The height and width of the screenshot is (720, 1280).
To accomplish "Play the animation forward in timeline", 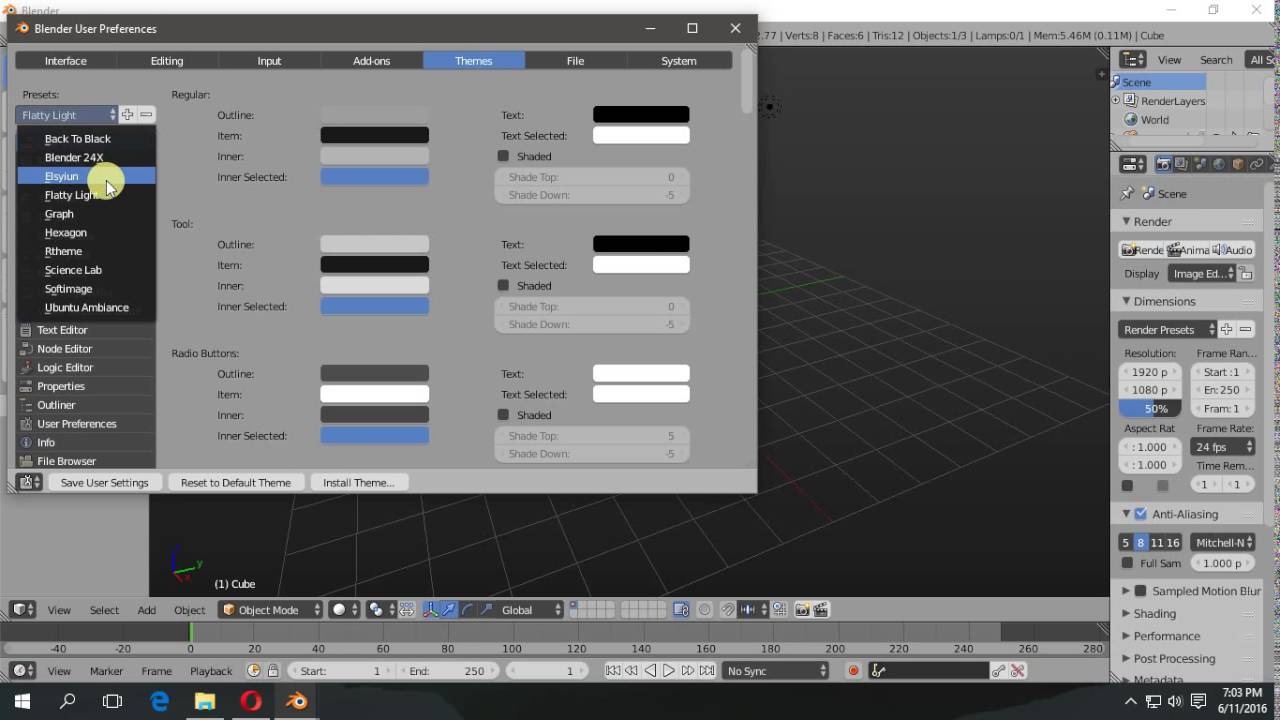I will click(x=669, y=671).
